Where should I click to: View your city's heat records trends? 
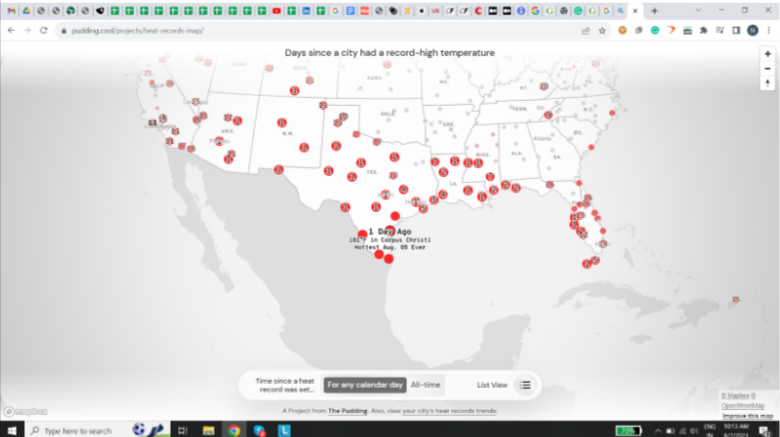450,411
